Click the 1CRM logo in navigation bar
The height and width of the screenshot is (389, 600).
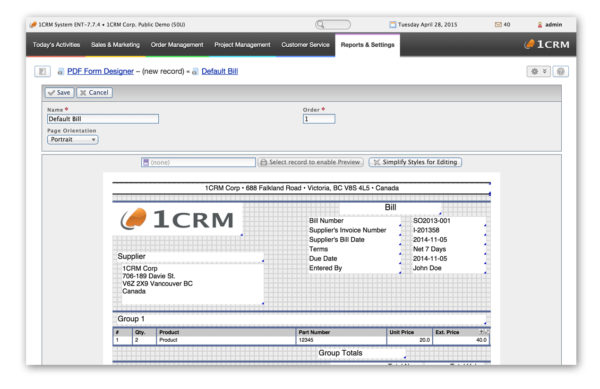(x=546, y=44)
